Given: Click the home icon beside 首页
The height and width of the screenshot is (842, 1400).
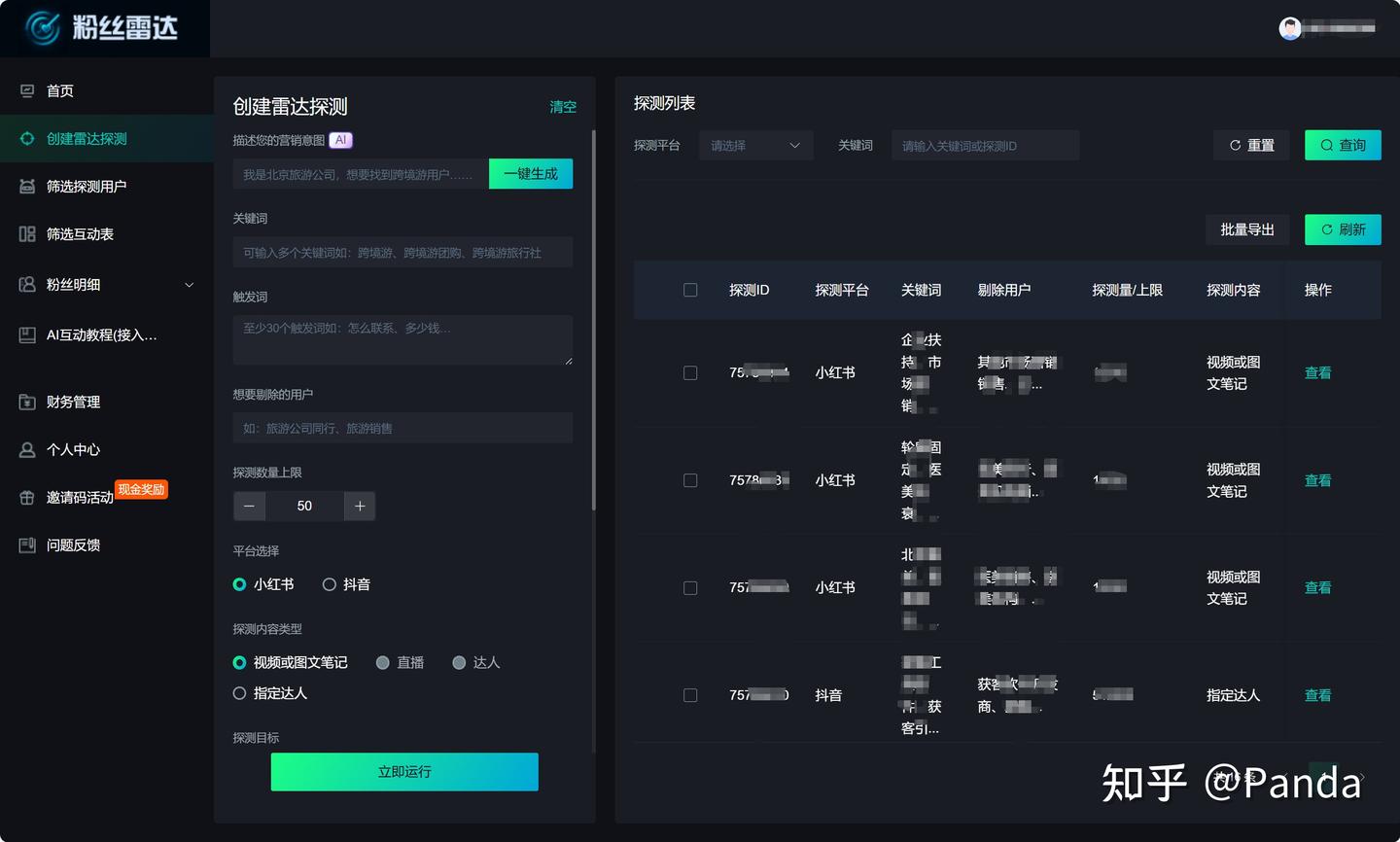Looking at the screenshot, I should 27,89.
